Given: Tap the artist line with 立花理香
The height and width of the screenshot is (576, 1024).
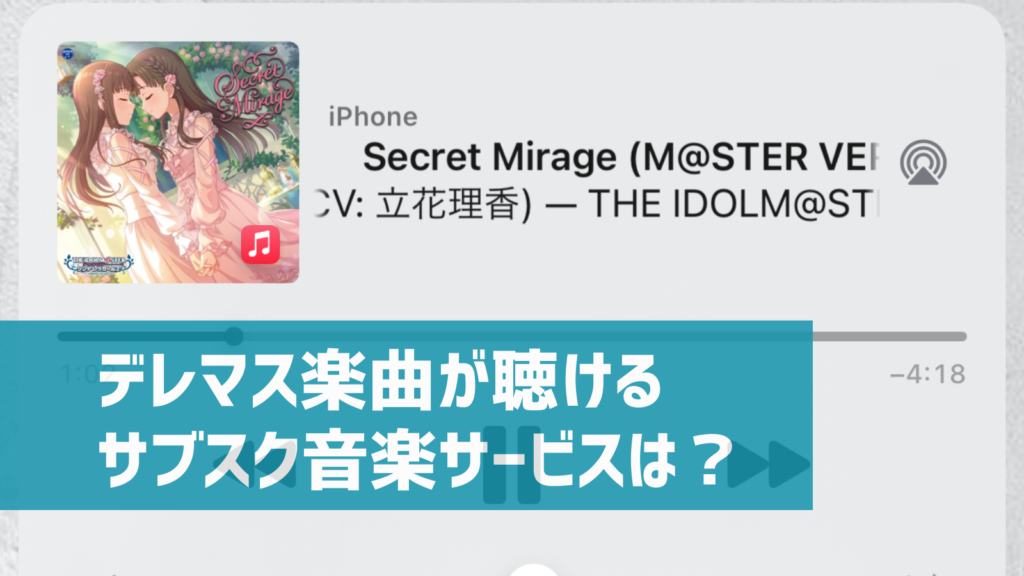Looking at the screenshot, I should (598, 204).
